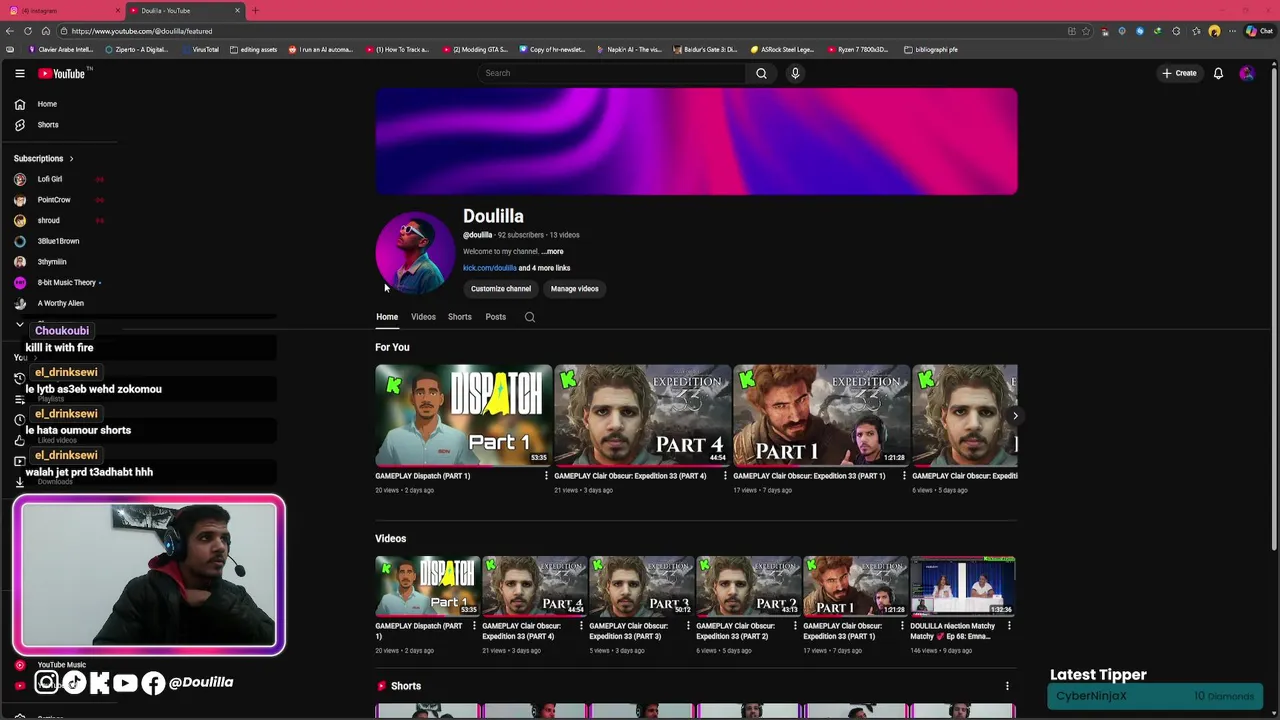
Task: Open VirusTotal bookmark
Action: click(x=200, y=49)
